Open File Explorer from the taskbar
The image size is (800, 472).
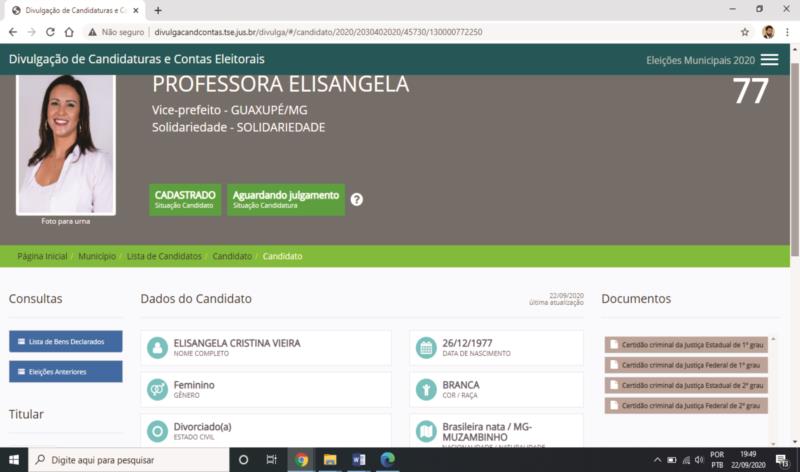(x=330, y=460)
